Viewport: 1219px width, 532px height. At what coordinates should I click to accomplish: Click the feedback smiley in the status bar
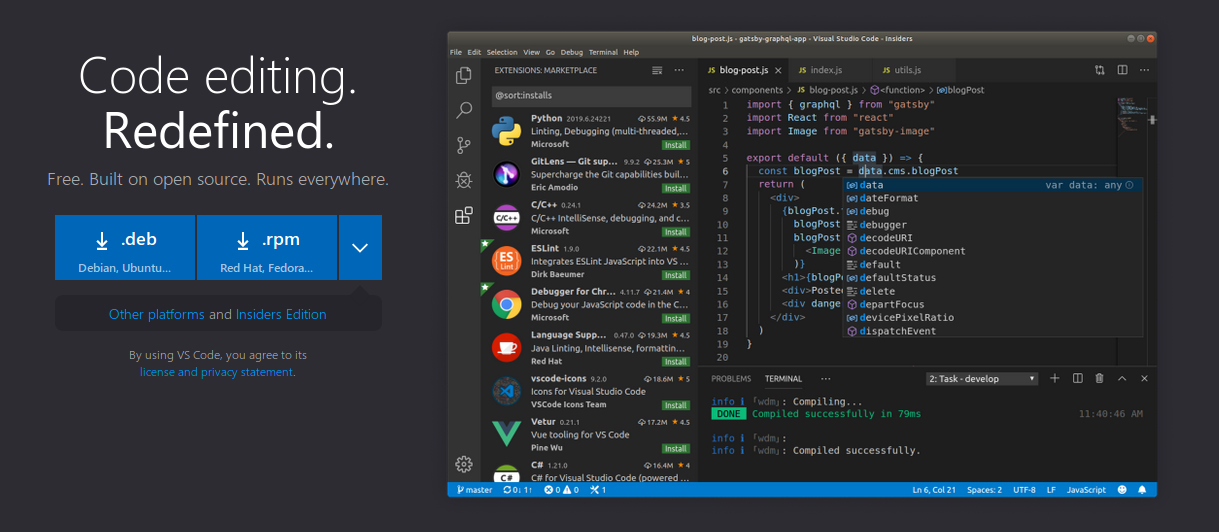tap(1122, 490)
